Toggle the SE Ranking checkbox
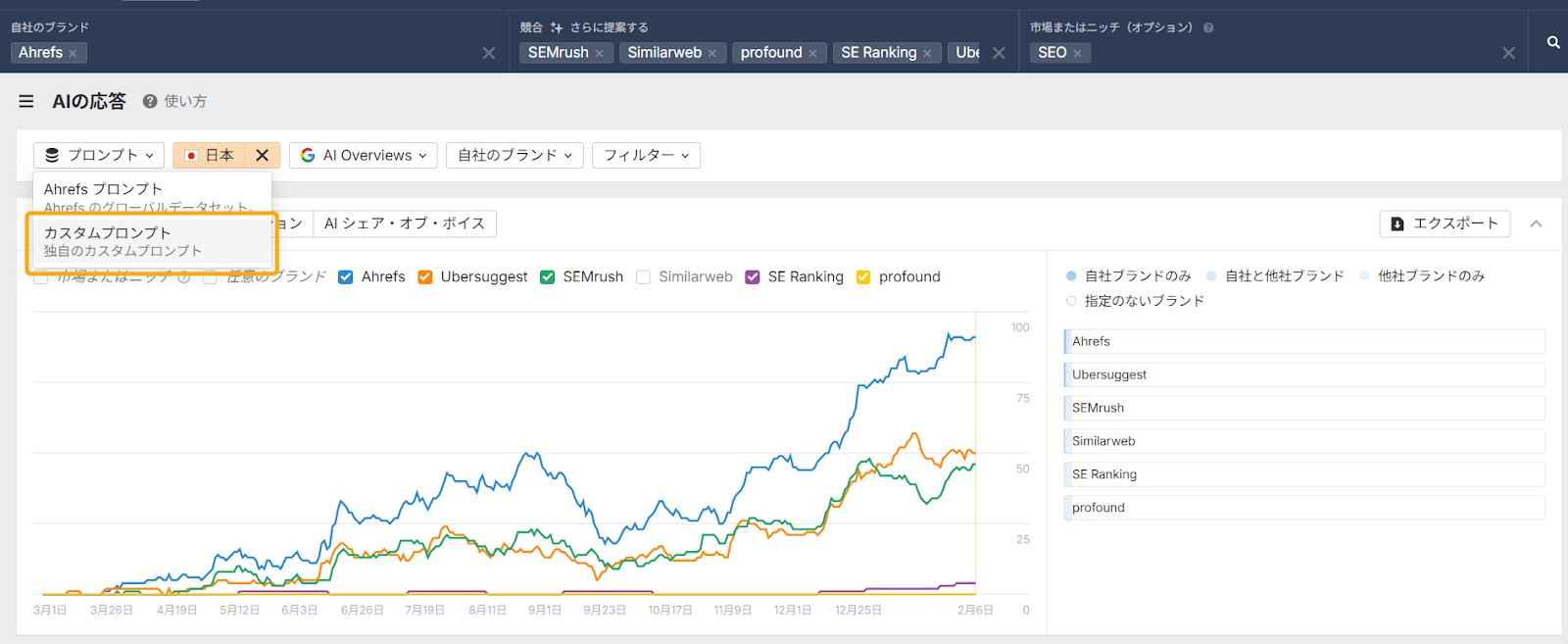This screenshot has width=1568, height=644. click(753, 277)
